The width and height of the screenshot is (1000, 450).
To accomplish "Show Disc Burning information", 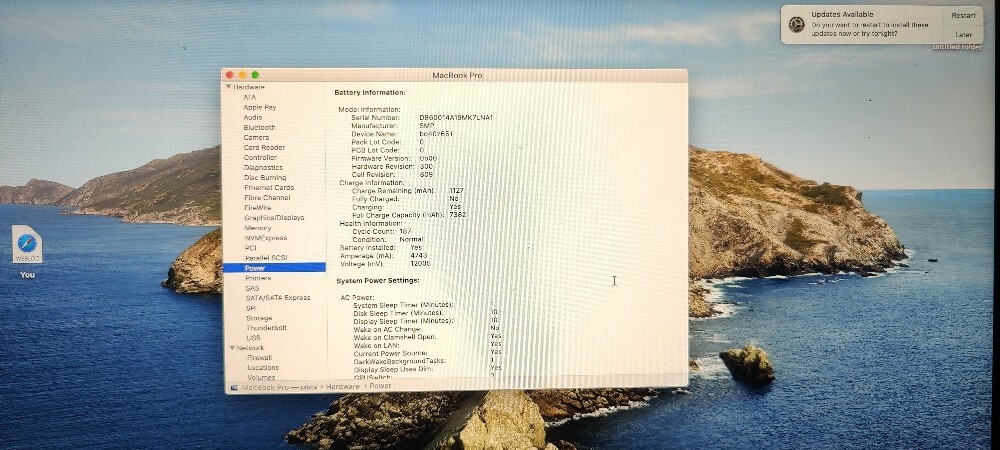I will click(x=265, y=177).
